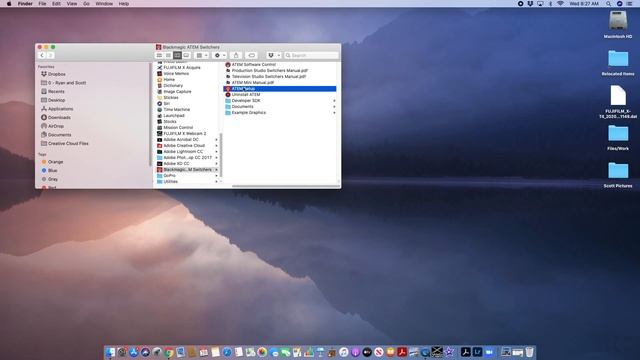Viewport: 640px width, 360px height.
Task: Open the Help menu
Action: click(124, 4)
